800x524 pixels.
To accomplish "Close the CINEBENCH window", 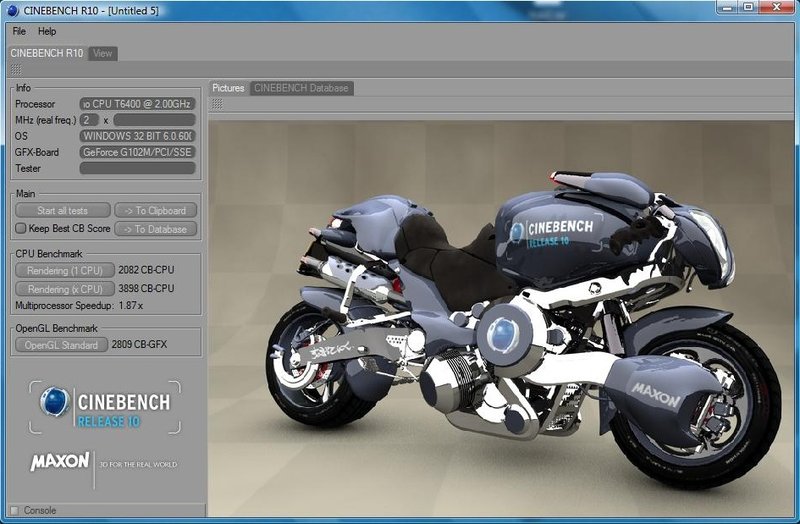I will pos(777,7).
